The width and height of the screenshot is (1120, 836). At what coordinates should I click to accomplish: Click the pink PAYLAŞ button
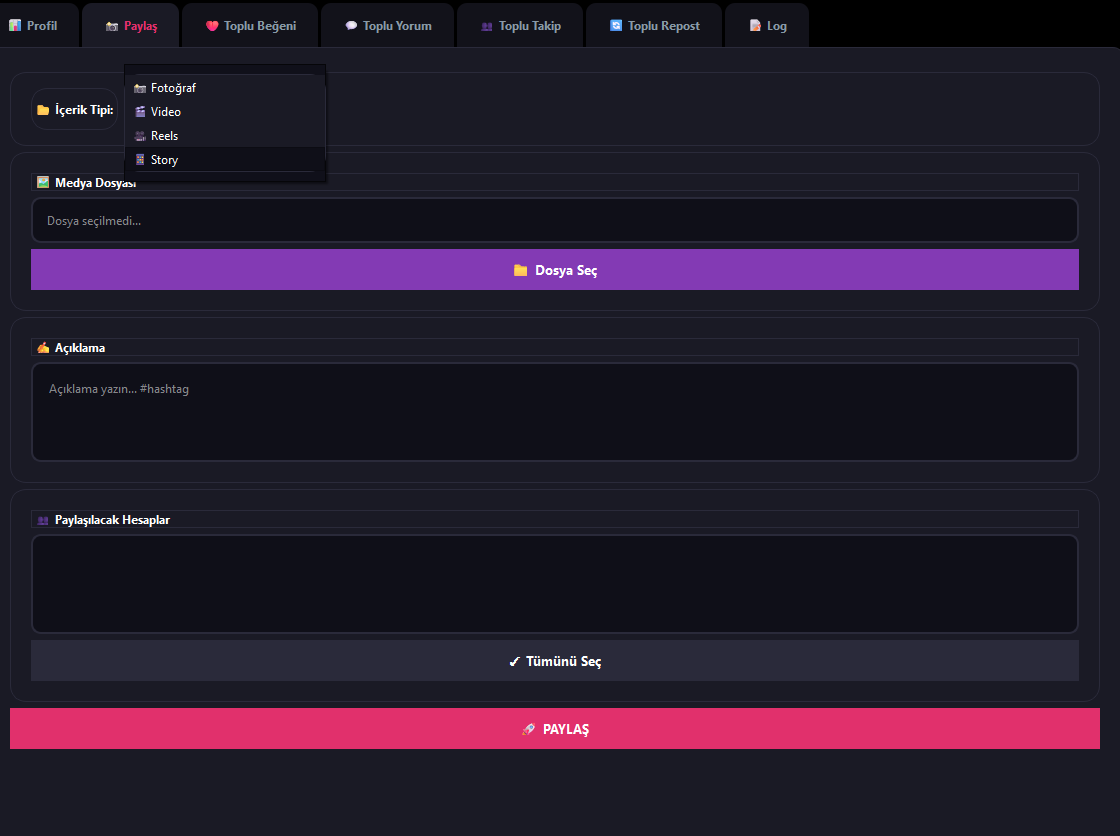555,729
